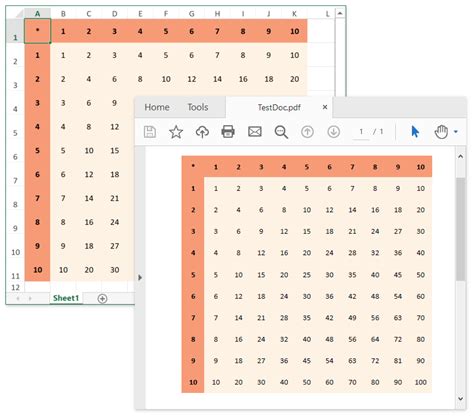
Task: Click the PDF viewer vertical scrollbar thumb
Action: [x=460, y=229]
